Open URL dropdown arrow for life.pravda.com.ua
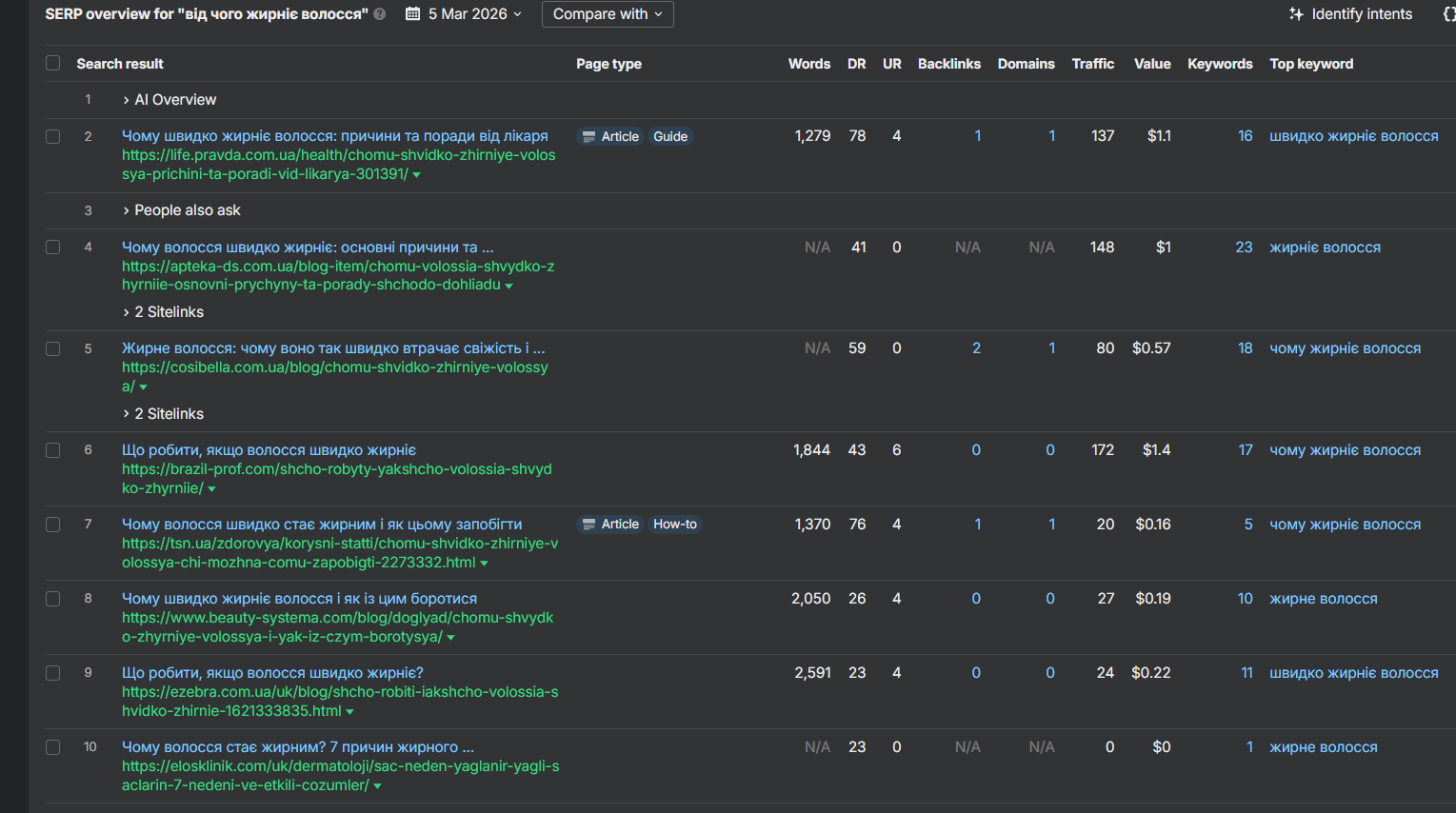The image size is (1456, 813). tap(417, 175)
